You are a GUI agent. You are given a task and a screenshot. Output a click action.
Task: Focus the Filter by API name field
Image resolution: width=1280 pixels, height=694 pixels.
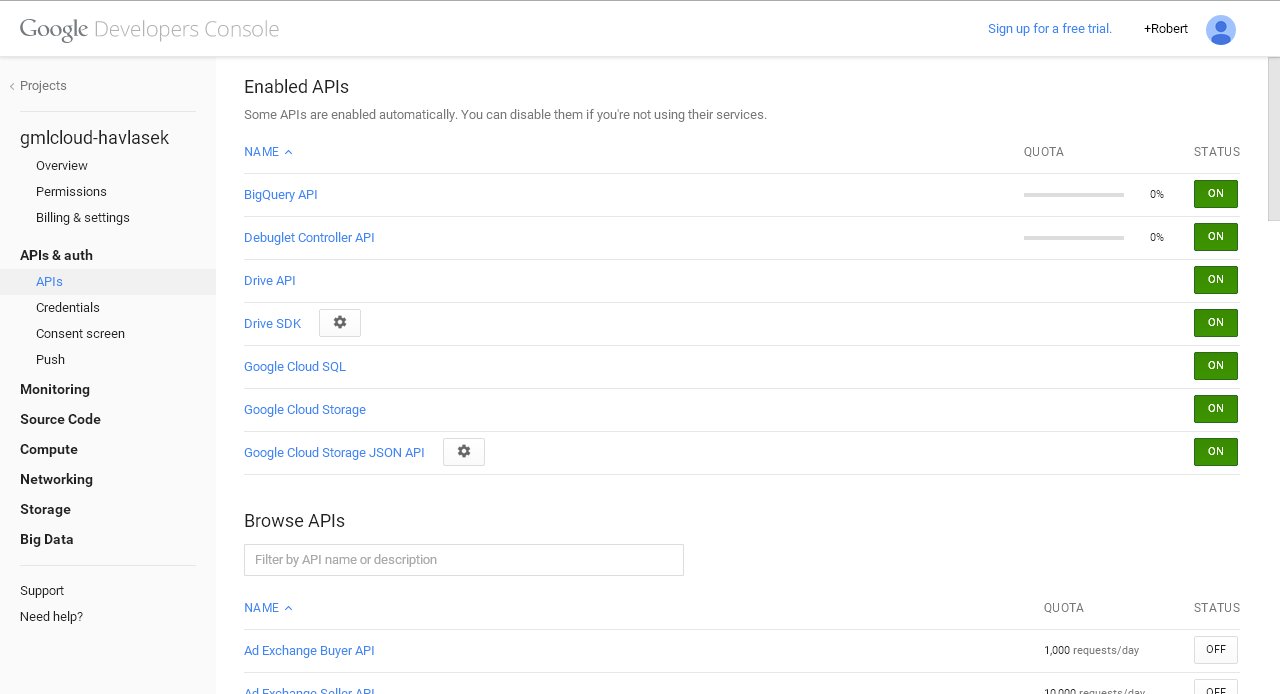tap(463, 560)
